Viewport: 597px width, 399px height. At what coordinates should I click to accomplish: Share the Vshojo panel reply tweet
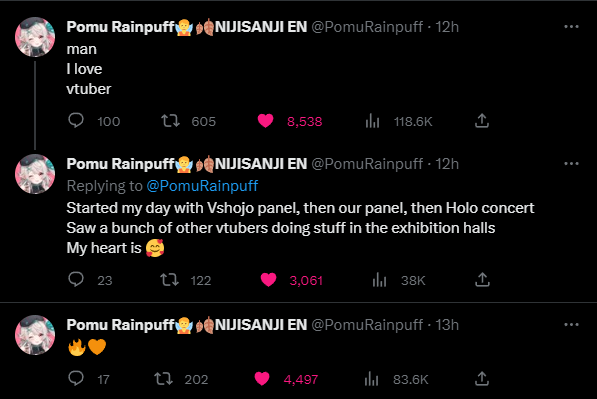click(x=482, y=279)
